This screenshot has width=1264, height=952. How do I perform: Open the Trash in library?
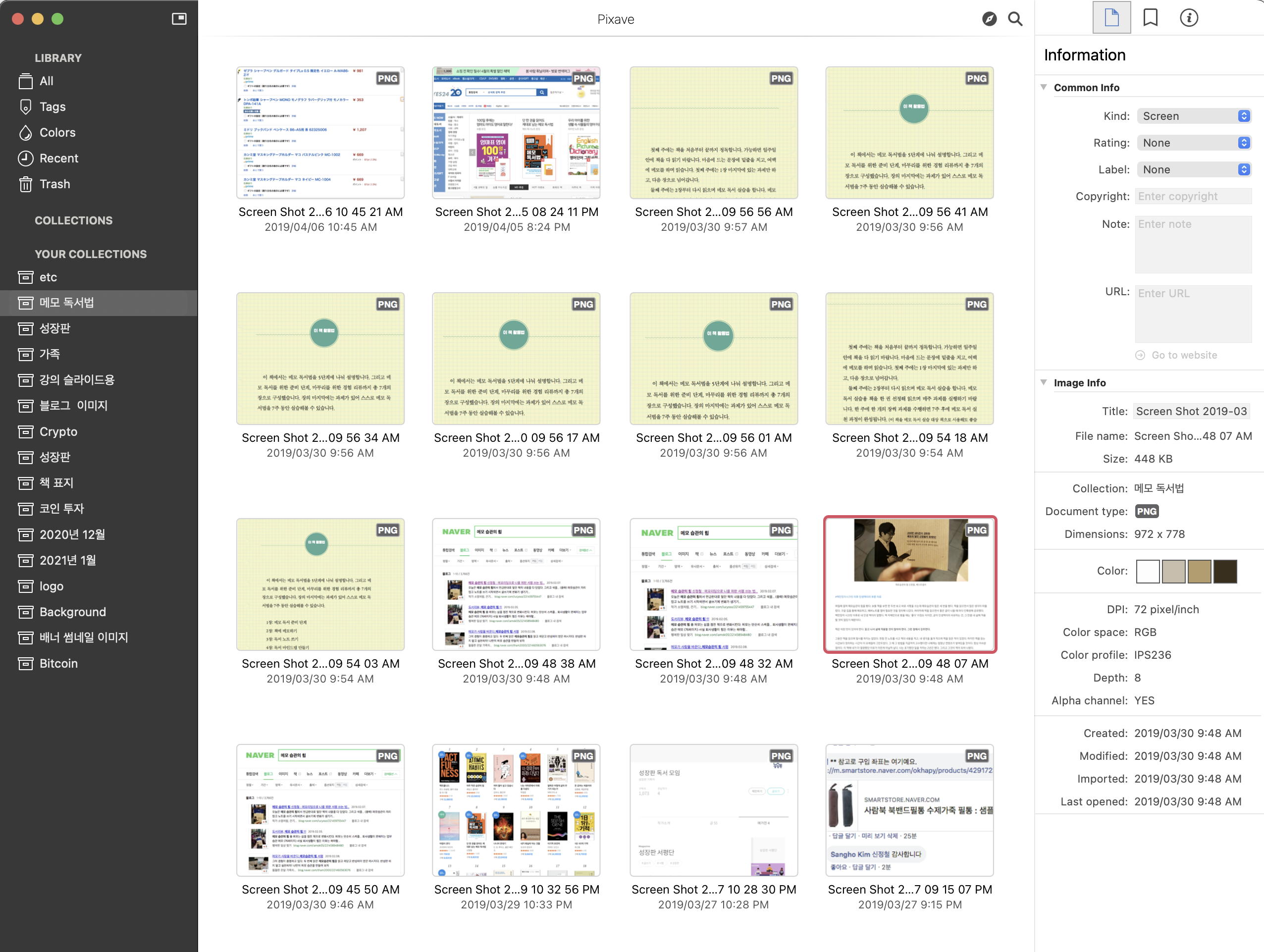click(x=54, y=184)
